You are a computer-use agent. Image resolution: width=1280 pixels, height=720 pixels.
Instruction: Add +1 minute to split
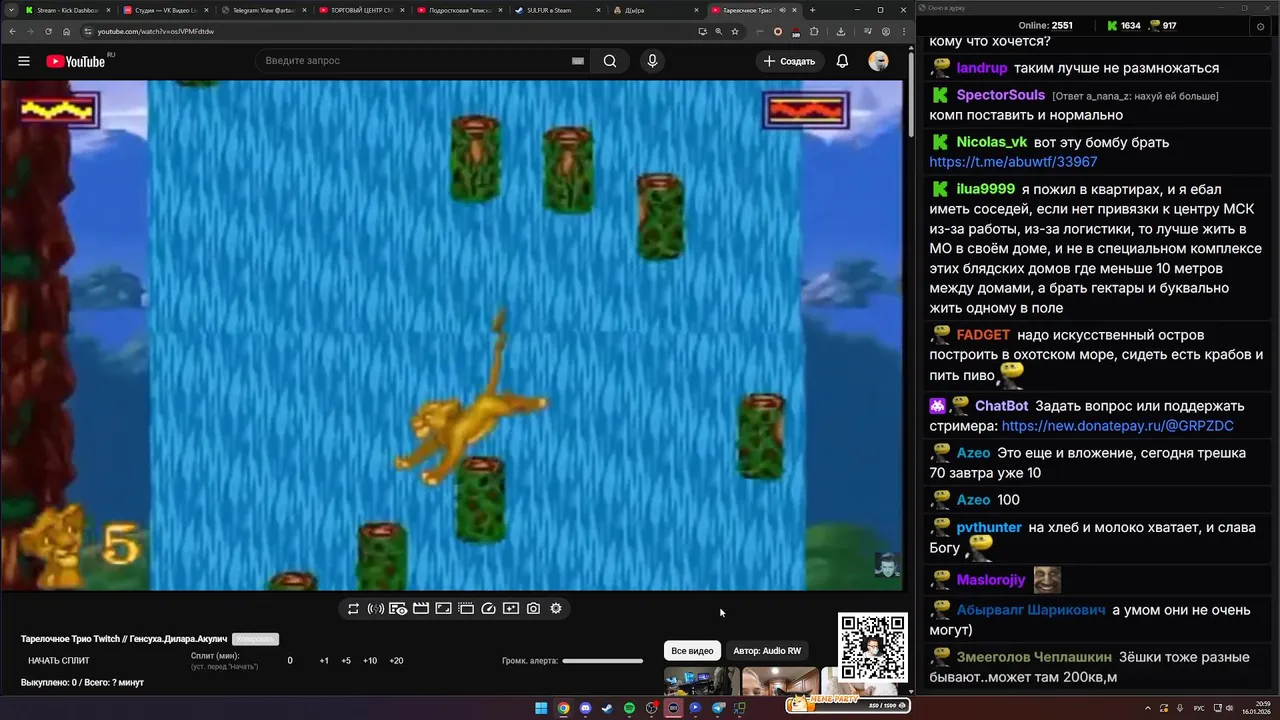pyautogui.click(x=324, y=661)
